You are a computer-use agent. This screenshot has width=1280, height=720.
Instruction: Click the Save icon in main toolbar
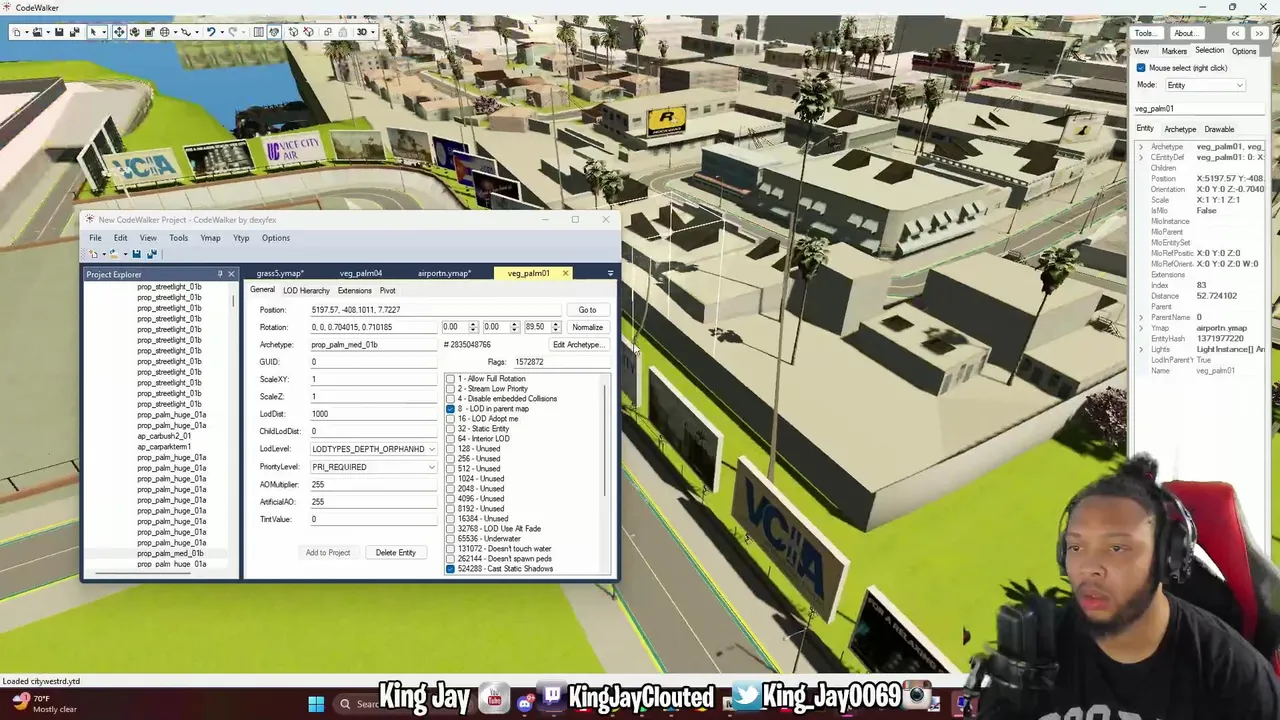point(59,32)
